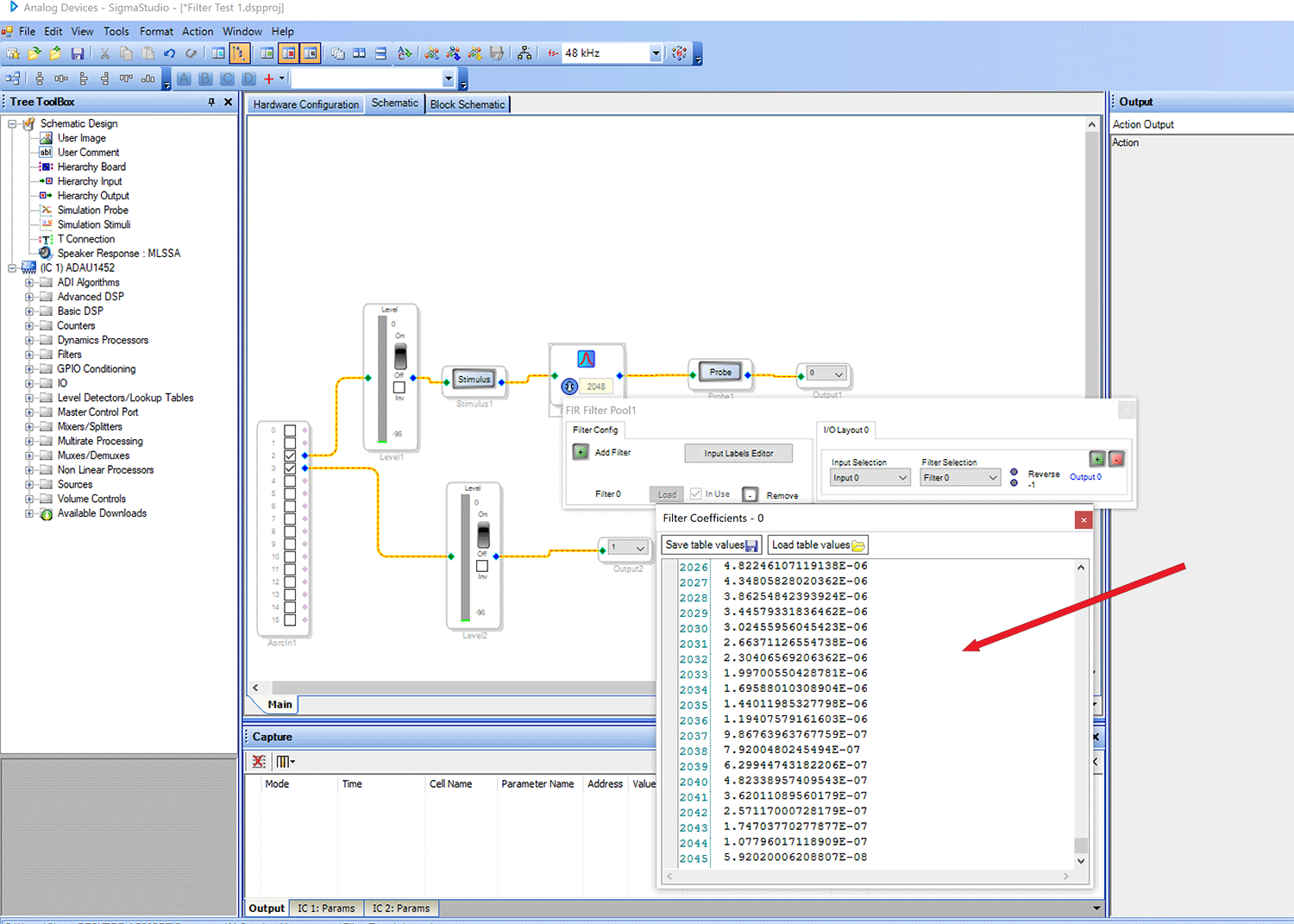Click the Paste clipboard icon
The width and height of the screenshot is (1294, 924).
148,53
